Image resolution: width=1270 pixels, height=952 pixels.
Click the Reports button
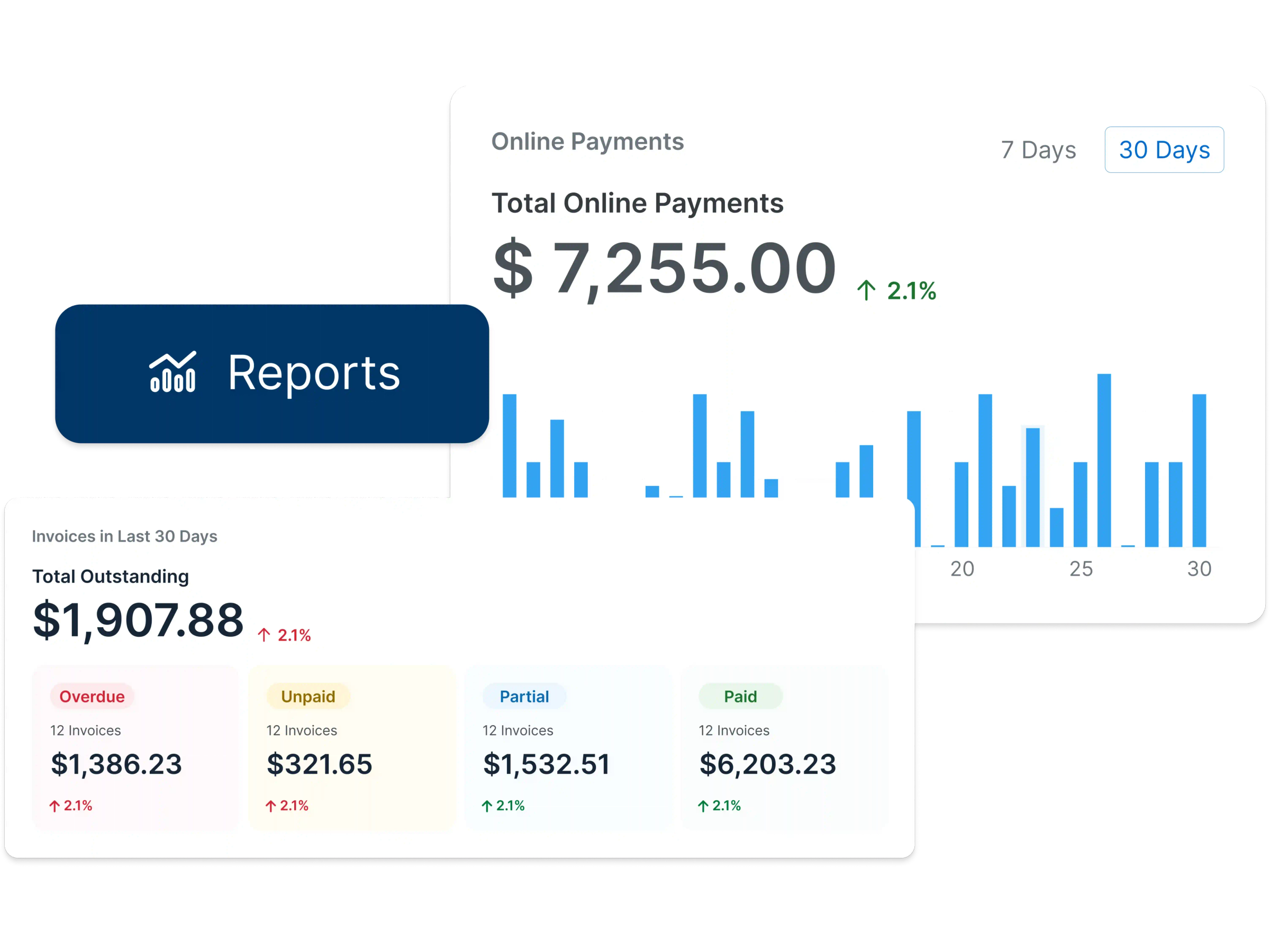272,373
